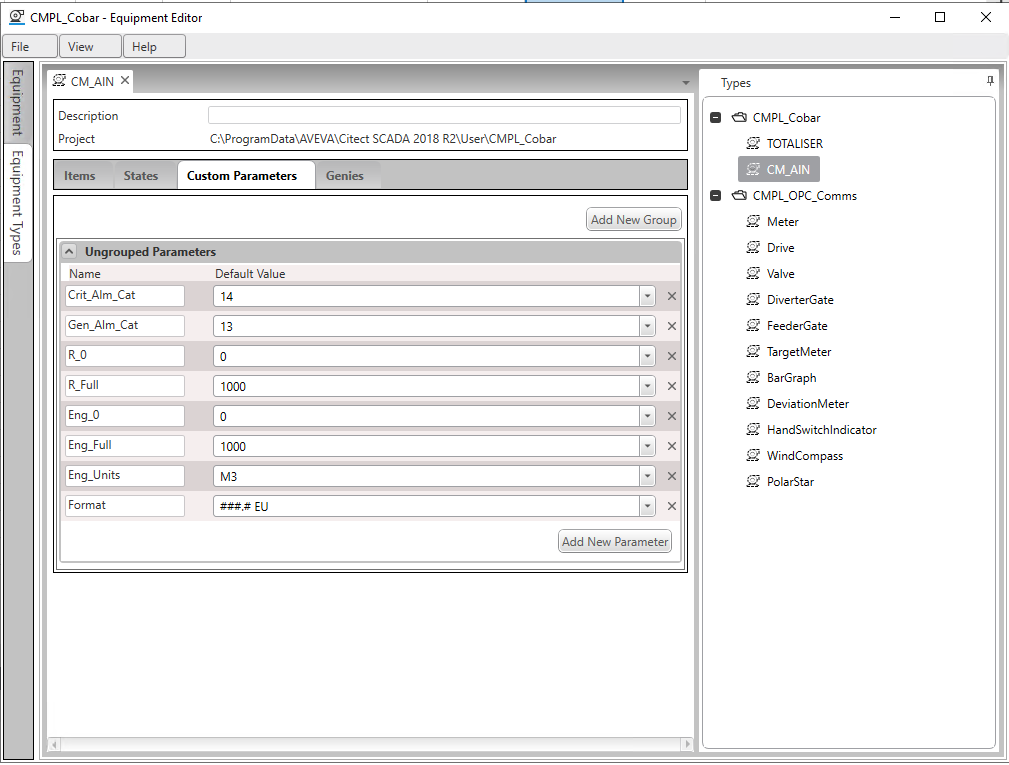Viewport: 1009px width, 765px height.
Task: Click the Gen_Alm_Cat name field
Action: tap(124, 326)
